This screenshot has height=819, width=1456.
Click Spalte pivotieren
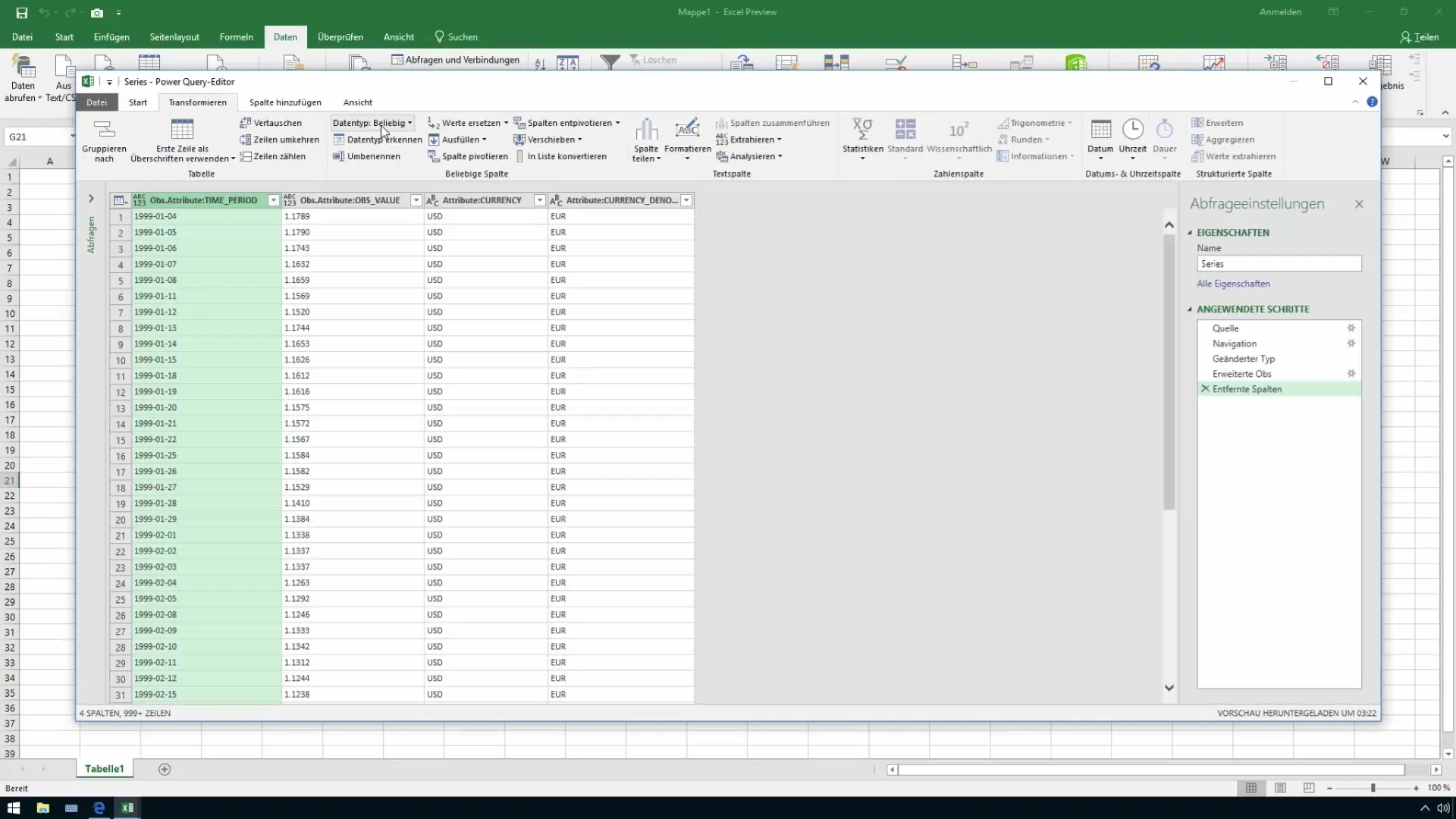pos(468,156)
